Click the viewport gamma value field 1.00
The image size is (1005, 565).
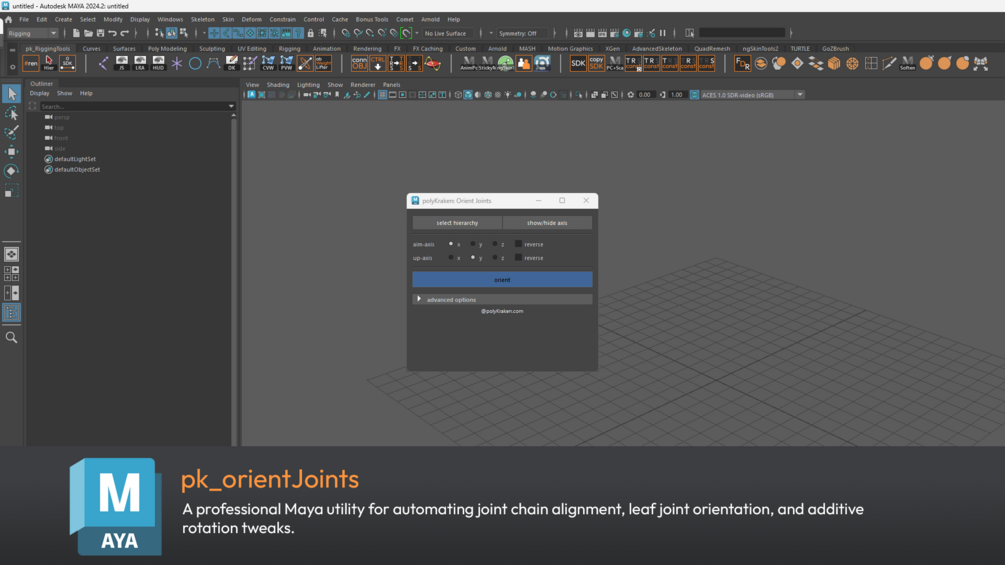[677, 95]
